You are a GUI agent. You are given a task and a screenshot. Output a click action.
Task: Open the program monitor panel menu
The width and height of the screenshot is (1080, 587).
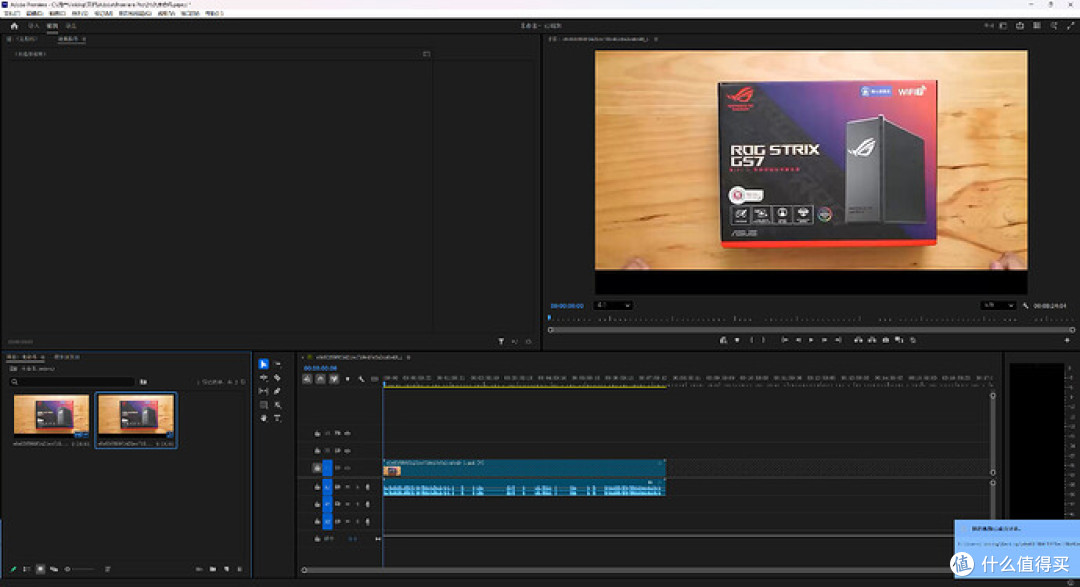tap(656, 39)
